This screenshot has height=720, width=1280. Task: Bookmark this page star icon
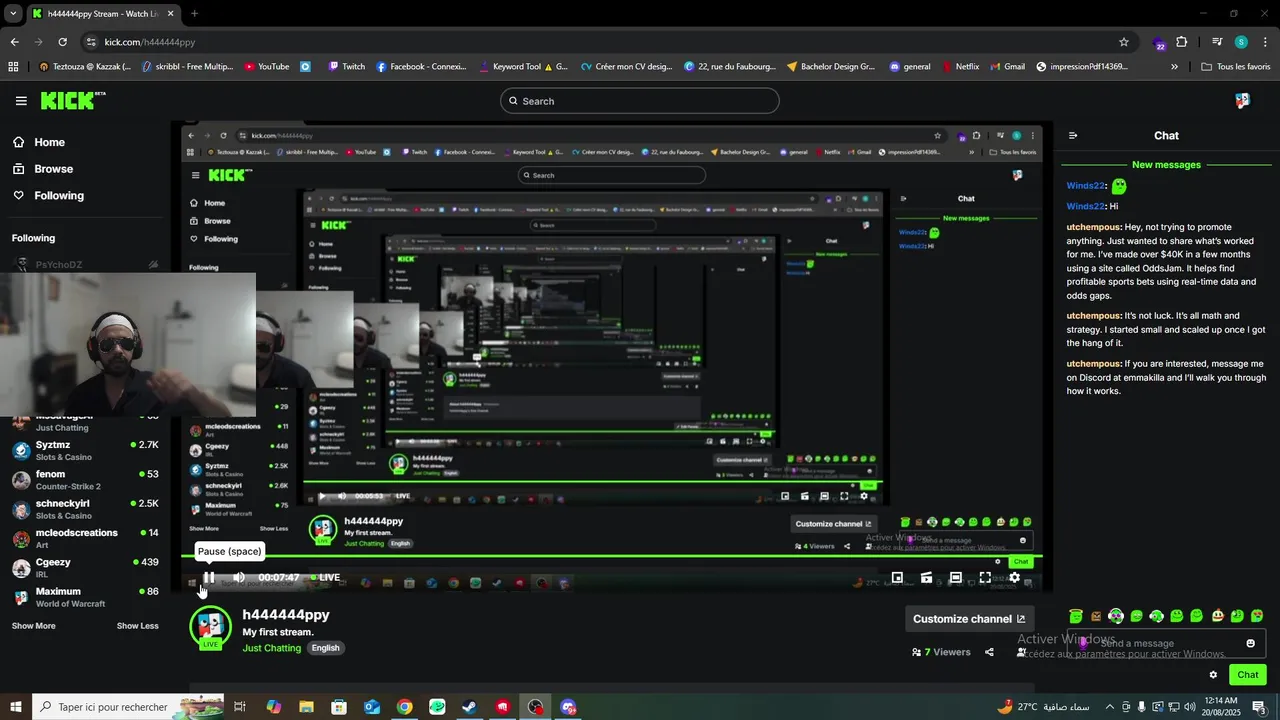[x=1124, y=42]
